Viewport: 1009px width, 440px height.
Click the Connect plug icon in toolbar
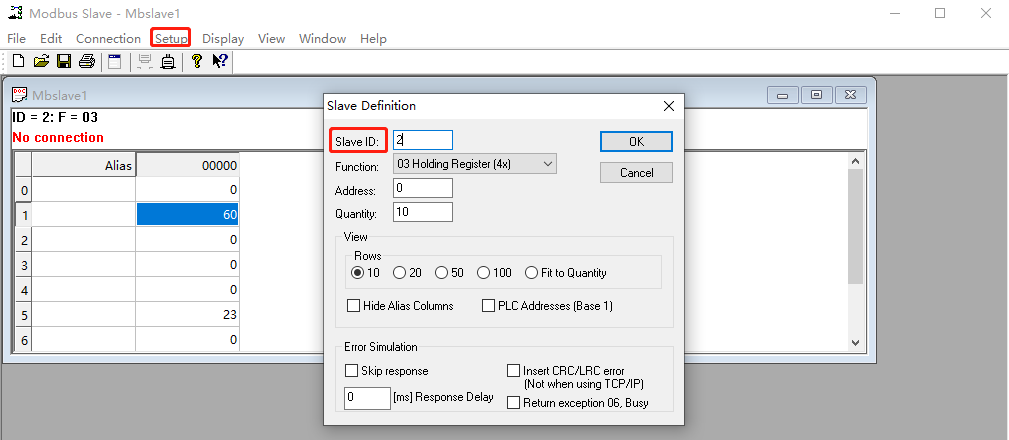pos(168,62)
